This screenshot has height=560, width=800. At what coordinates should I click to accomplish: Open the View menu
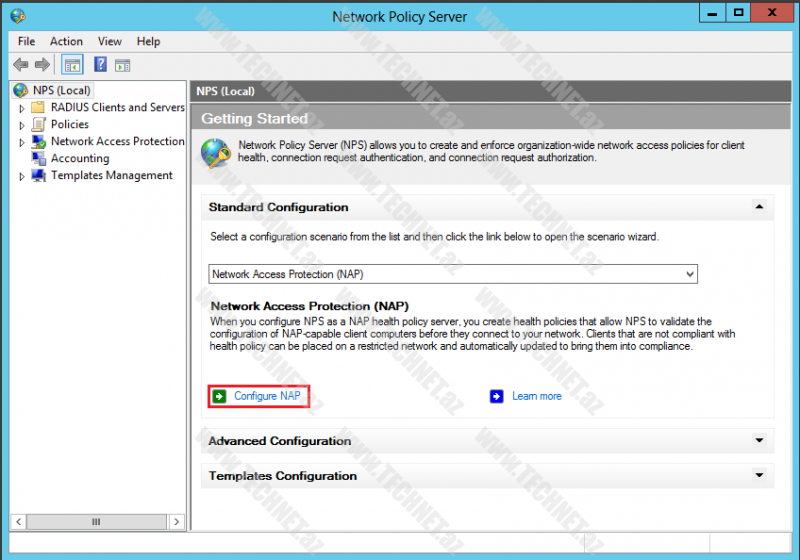click(x=110, y=41)
